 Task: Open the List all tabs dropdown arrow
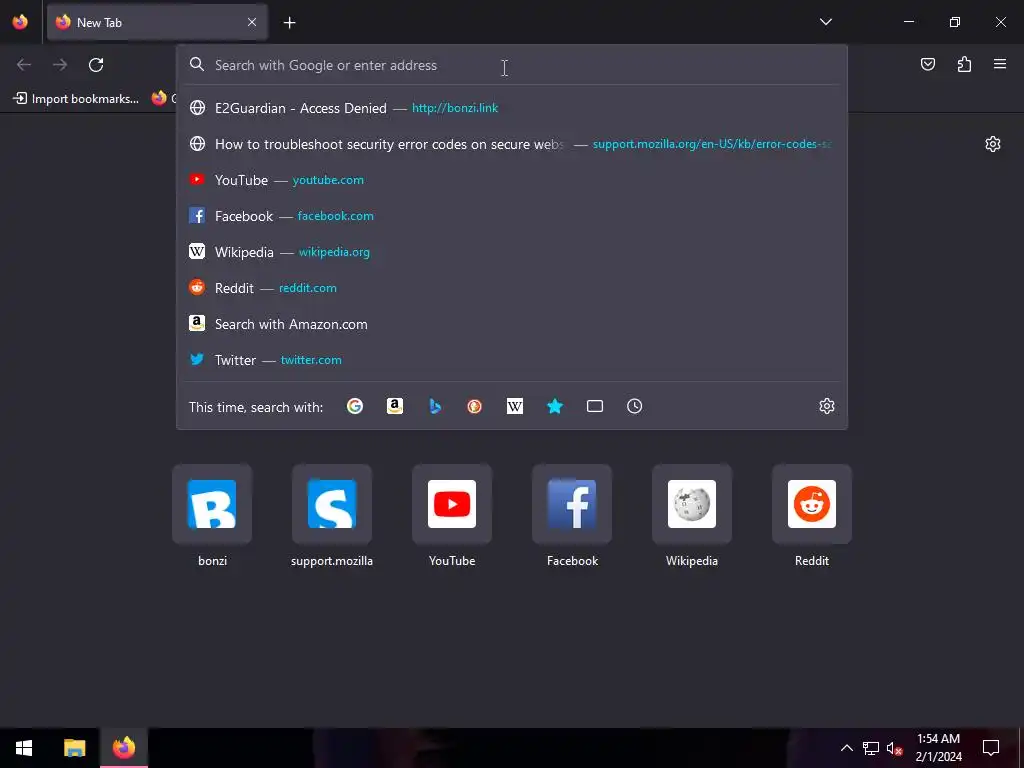[x=825, y=22]
